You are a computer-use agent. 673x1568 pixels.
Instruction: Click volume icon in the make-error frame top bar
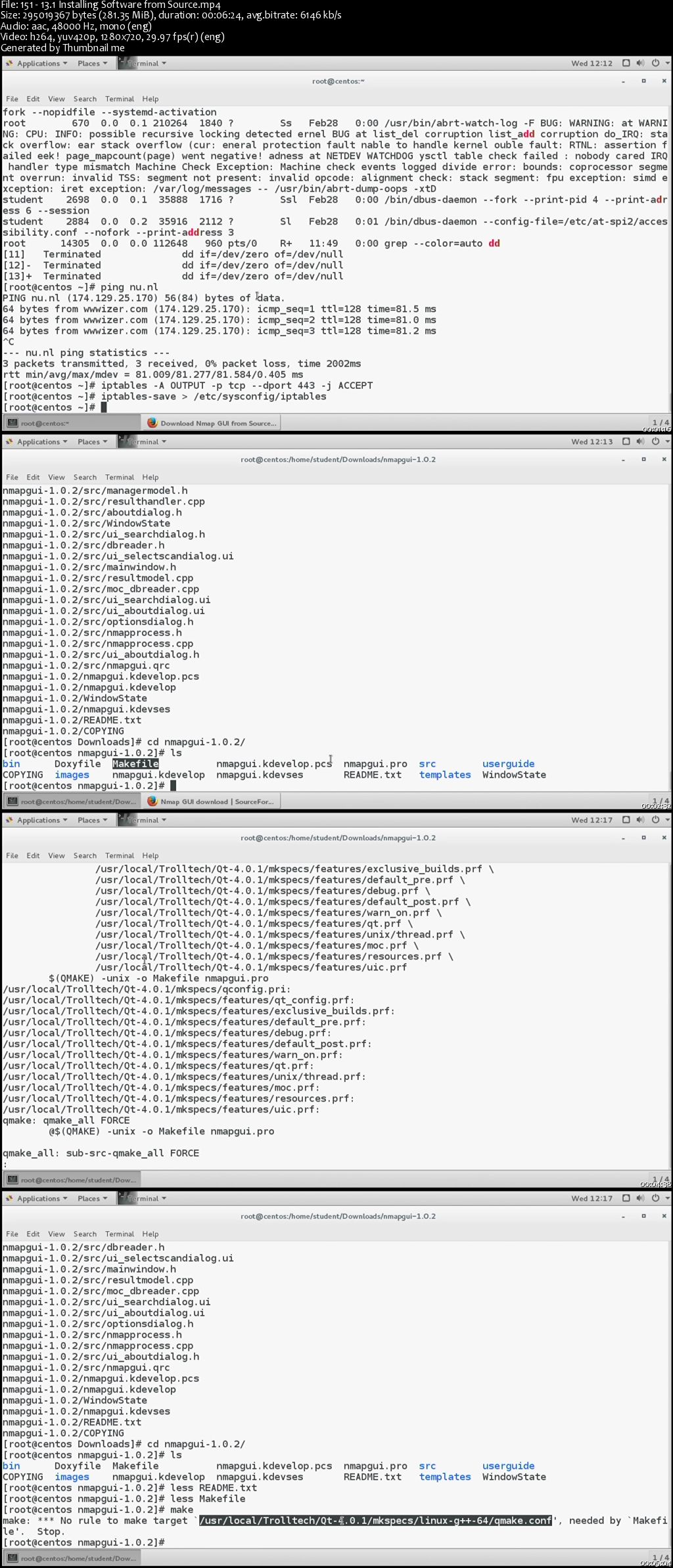(641, 1199)
